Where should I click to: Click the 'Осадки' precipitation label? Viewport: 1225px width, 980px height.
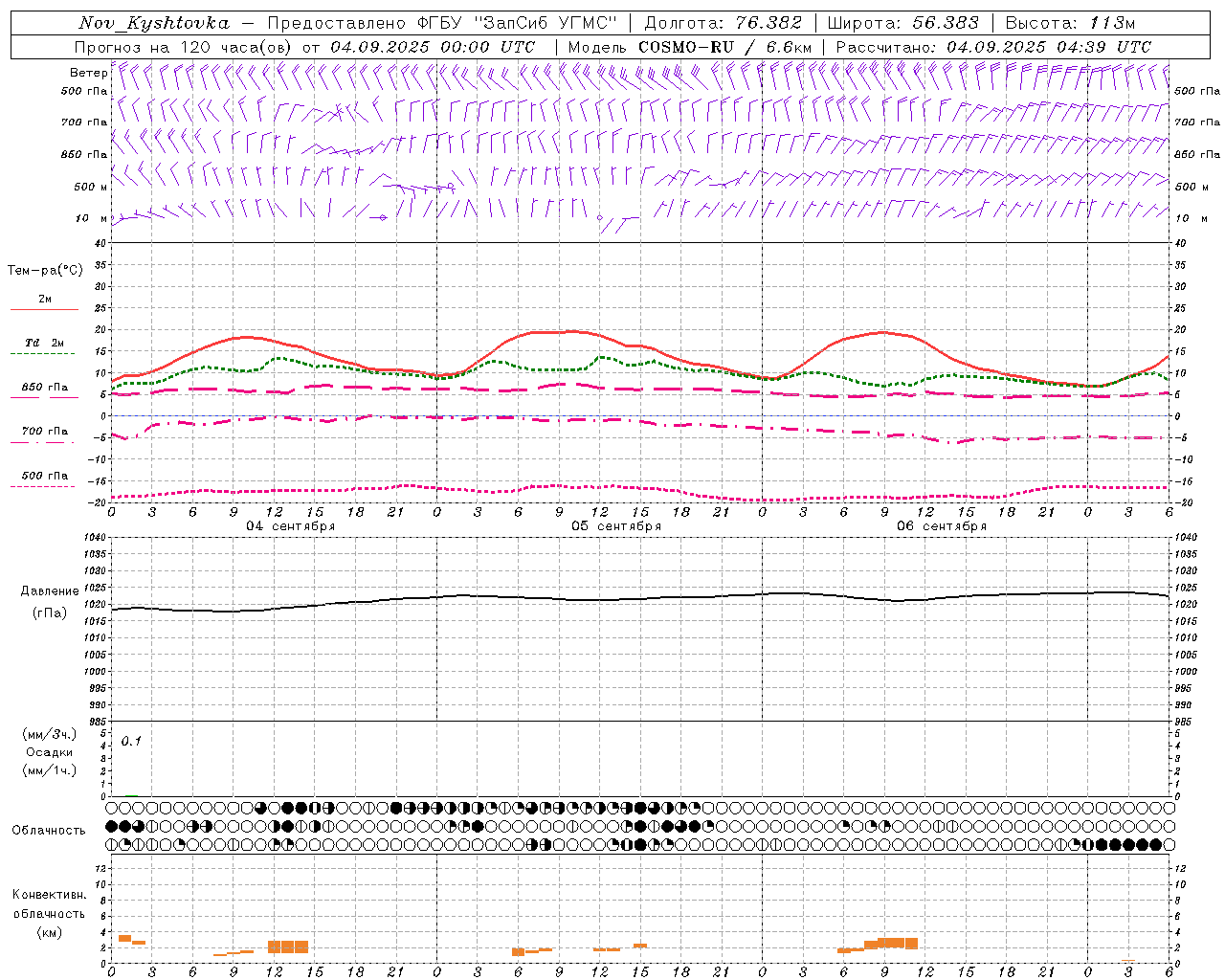(x=50, y=752)
